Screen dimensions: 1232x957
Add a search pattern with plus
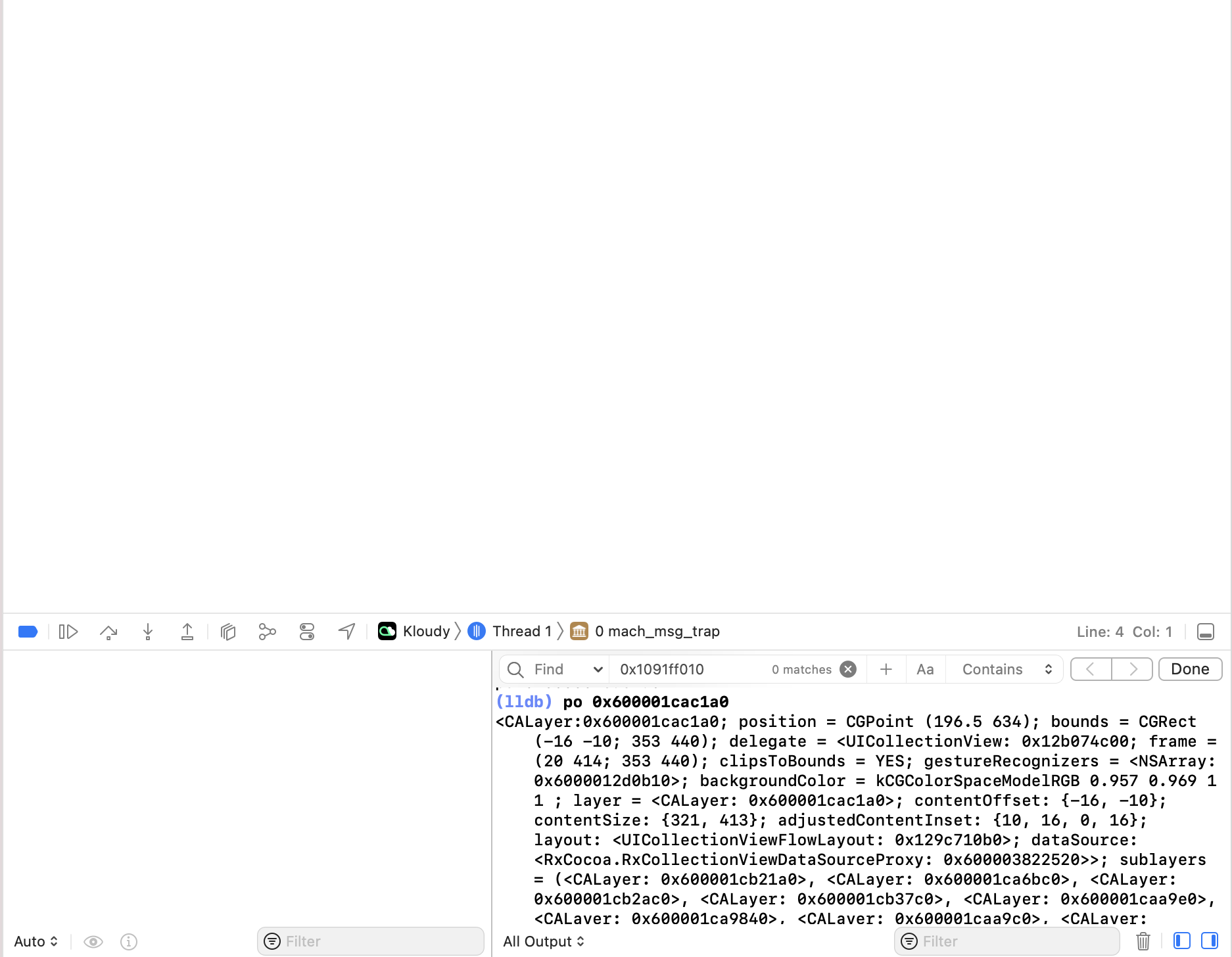[x=886, y=669]
